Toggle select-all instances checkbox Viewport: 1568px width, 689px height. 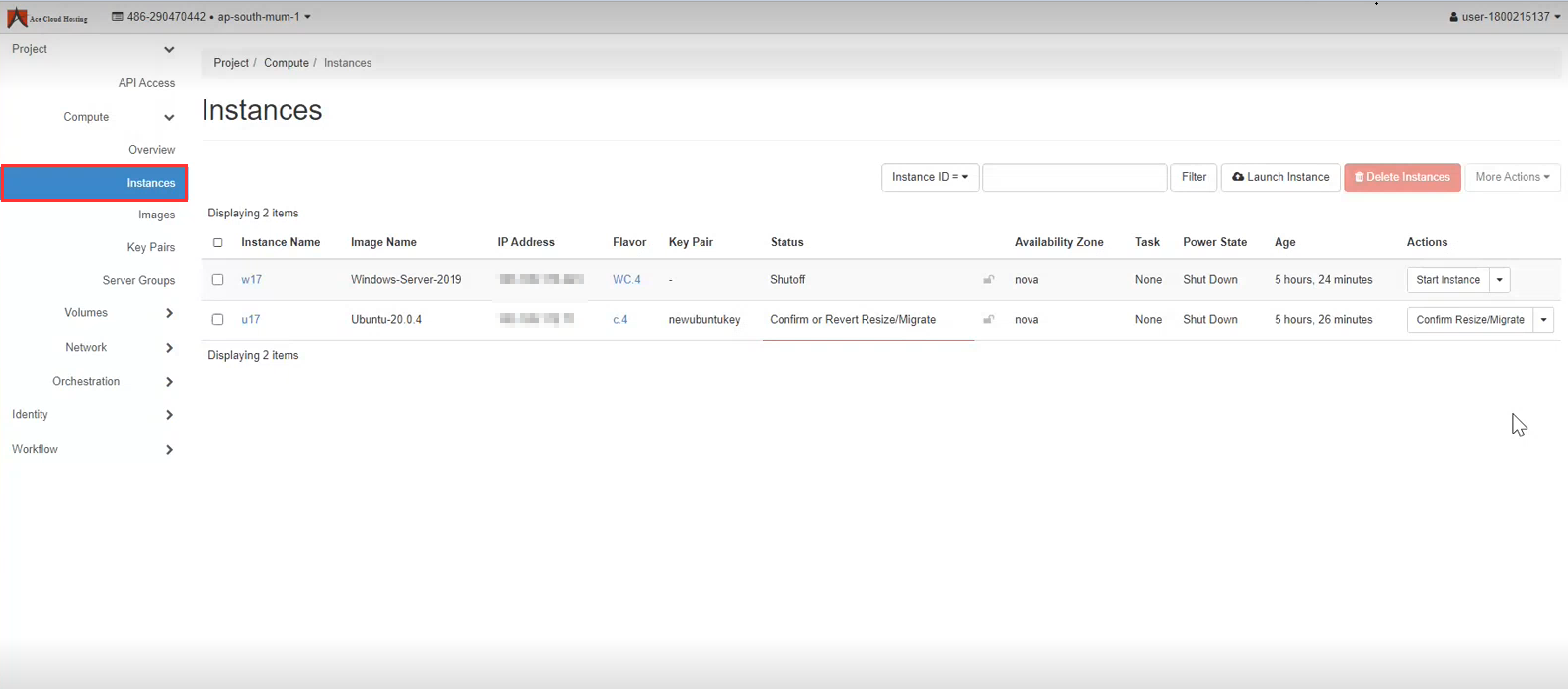pyautogui.click(x=218, y=243)
